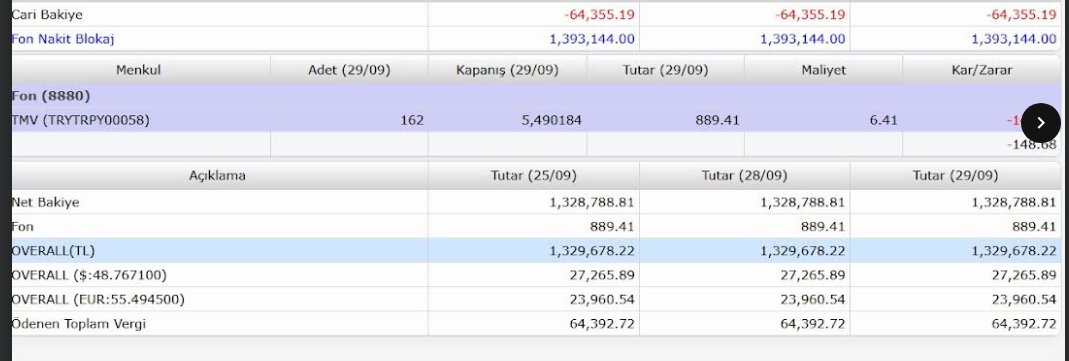
Task: Click 27,265.89 in the last Tutar (29/09) column
Action: (x=1025, y=275)
